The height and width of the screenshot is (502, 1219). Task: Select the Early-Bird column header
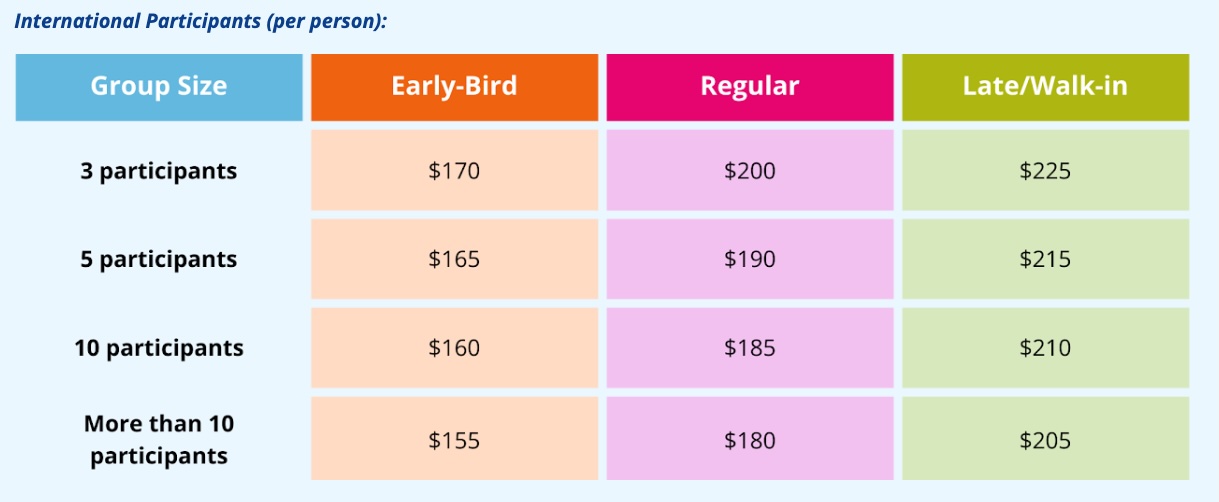(454, 86)
